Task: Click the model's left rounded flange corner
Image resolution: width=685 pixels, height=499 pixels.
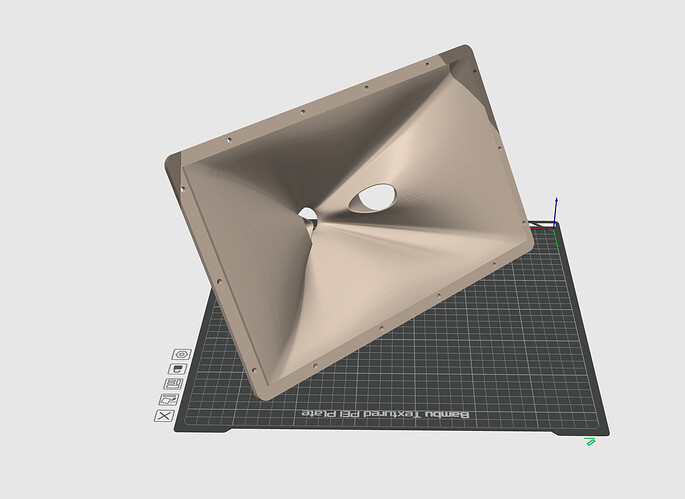Action: 172,162
